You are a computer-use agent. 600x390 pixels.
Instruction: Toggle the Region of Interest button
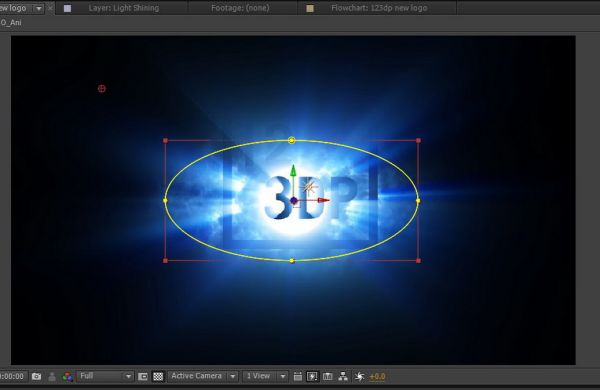coord(143,377)
